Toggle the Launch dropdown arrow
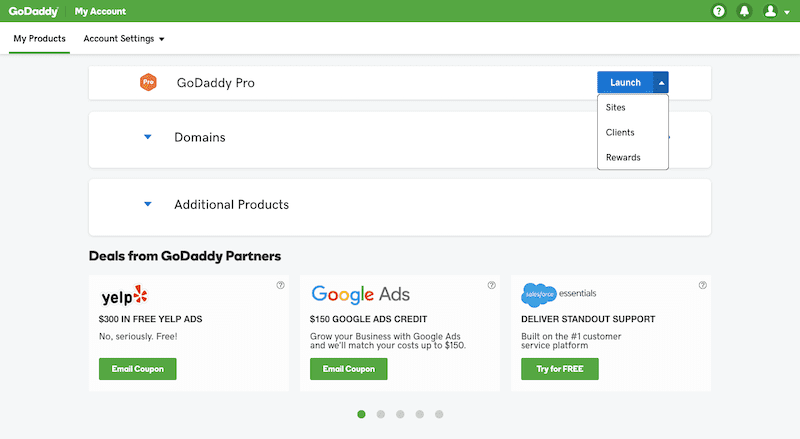800x439 pixels. coord(661,82)
